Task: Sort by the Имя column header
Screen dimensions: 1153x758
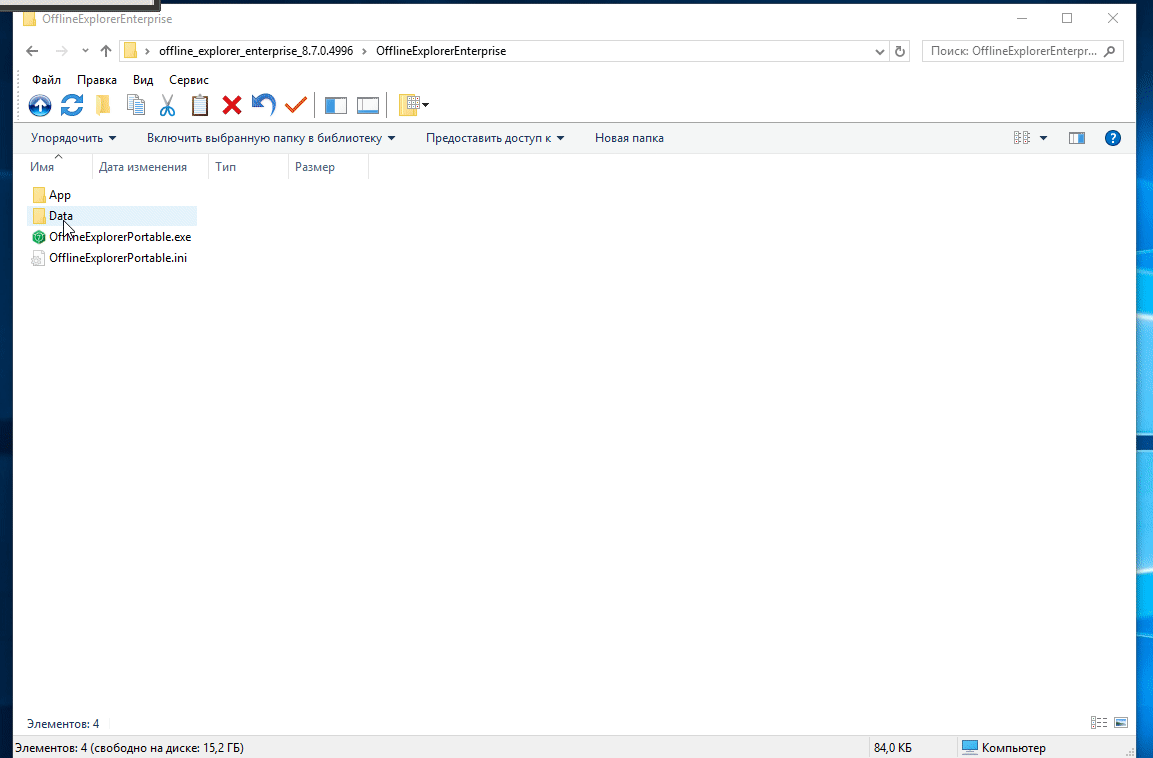Action: coord(59,167)
